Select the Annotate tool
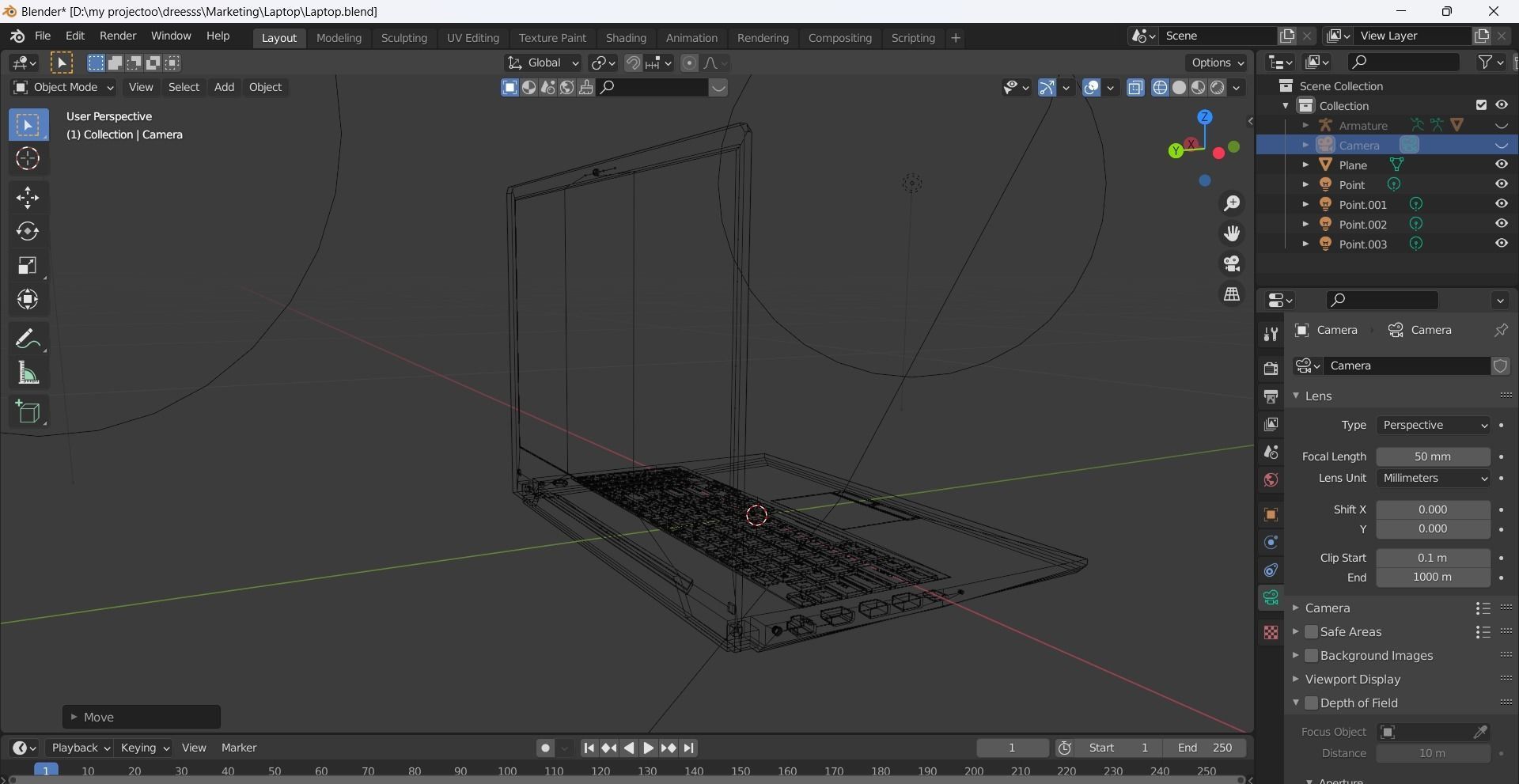The height and width of the screenshot is (784, 1519). (28, 339)
